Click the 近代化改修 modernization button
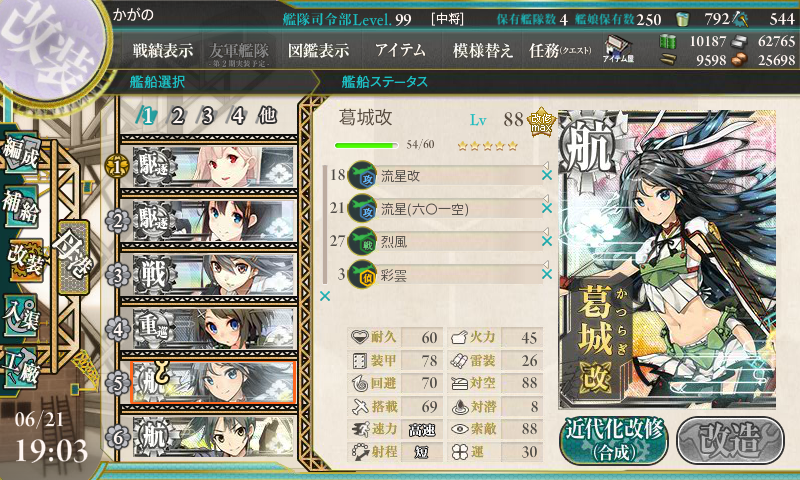This screenshot has width=800, height=480. tap(614, 441)
